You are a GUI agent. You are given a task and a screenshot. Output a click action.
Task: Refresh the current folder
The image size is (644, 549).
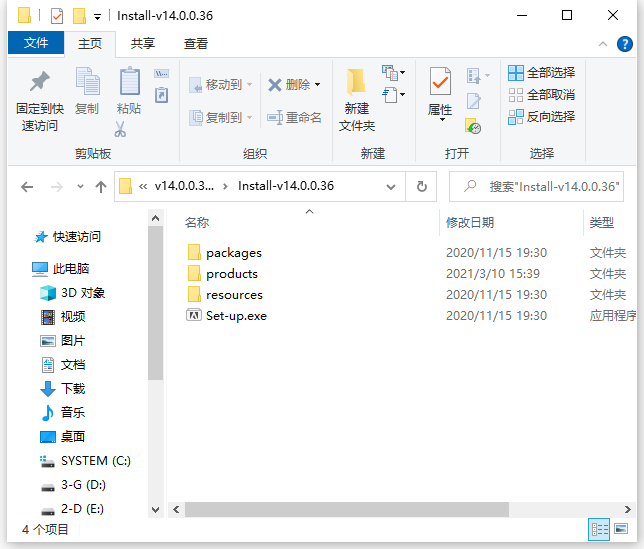[x=422, y=187]
